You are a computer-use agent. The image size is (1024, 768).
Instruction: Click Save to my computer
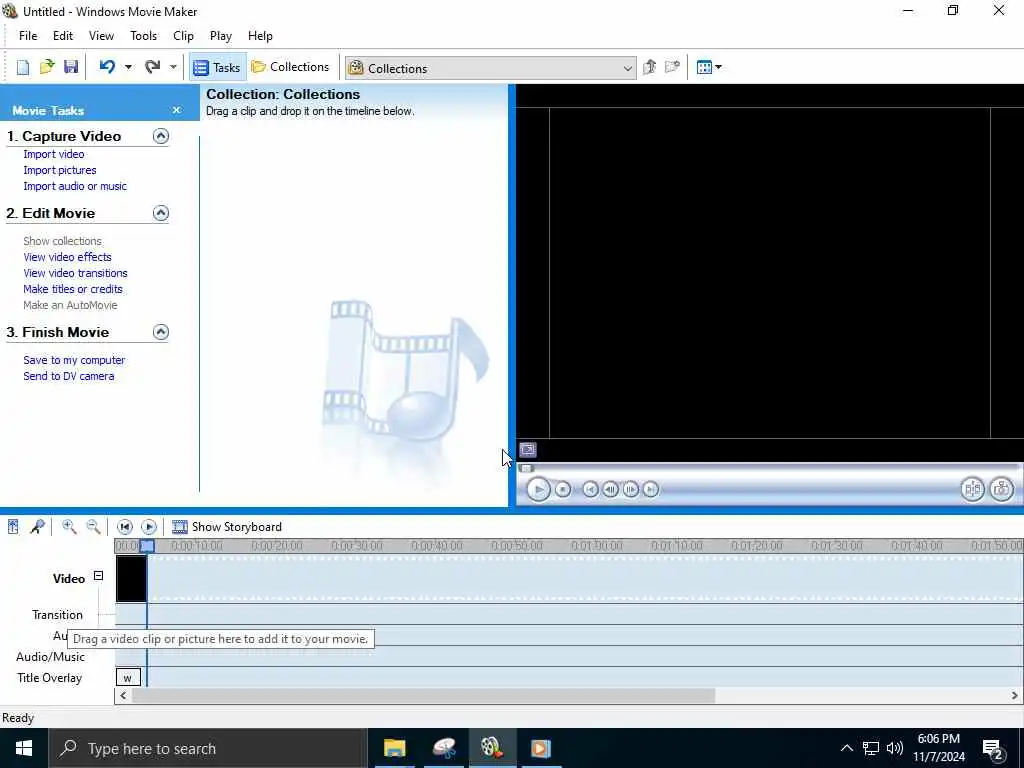click(x=74, y=360)
